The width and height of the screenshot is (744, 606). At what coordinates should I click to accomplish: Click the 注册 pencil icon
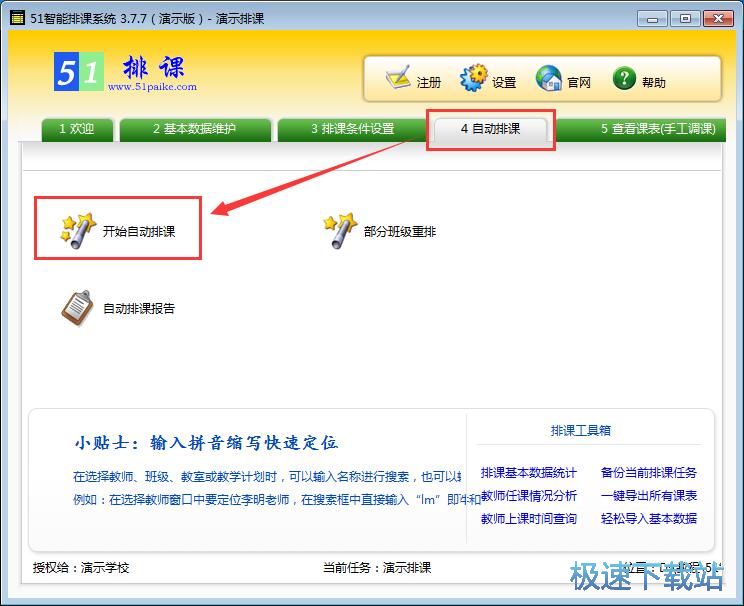click(x=398, y=79)
